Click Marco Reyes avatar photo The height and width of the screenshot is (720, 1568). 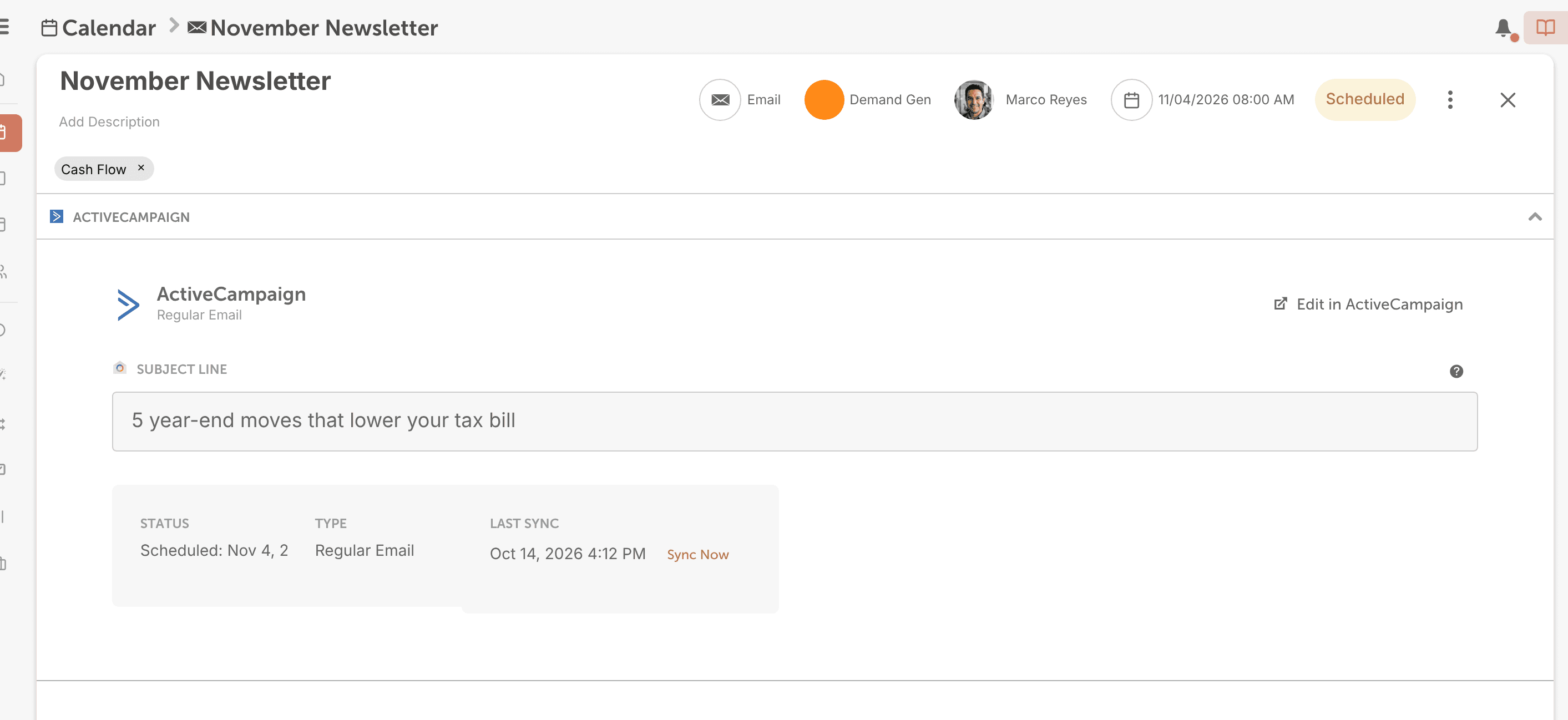[x=973, y=100]
